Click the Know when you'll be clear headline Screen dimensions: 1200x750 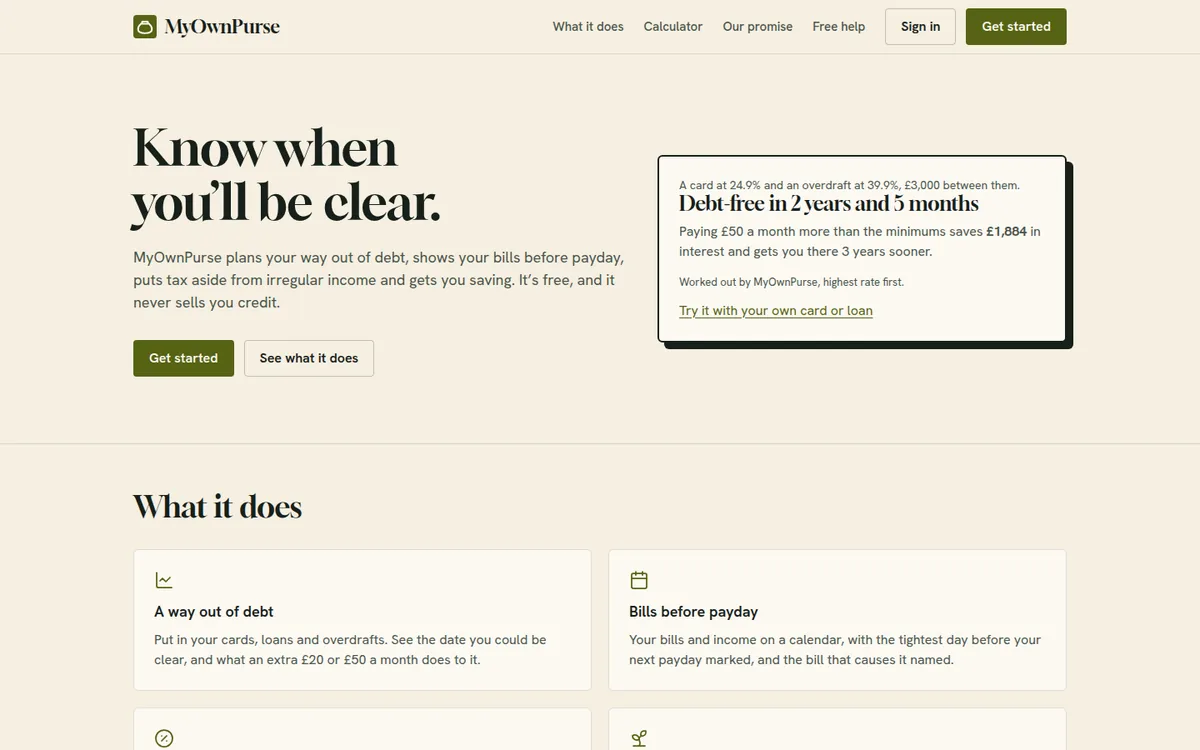pos(287,176)
